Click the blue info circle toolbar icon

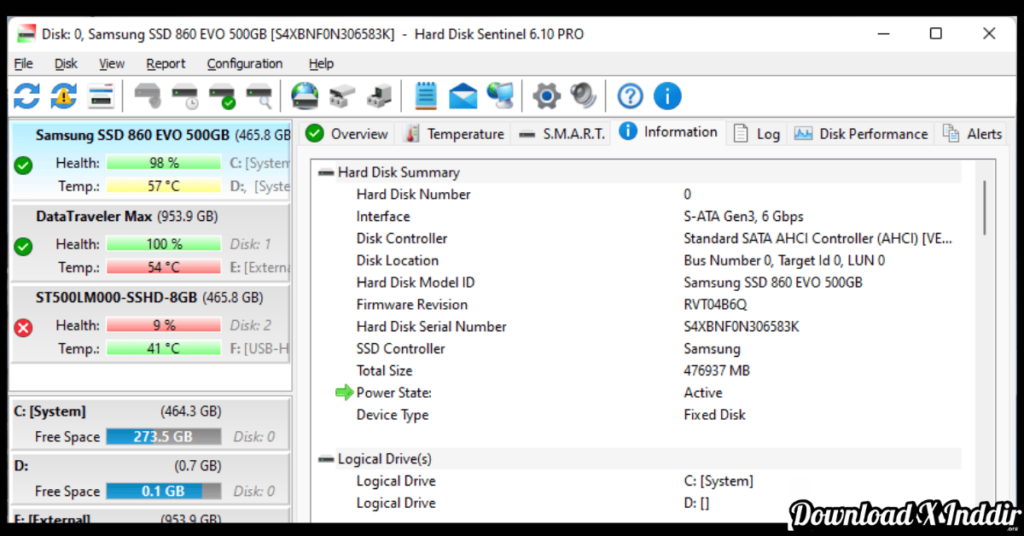pyautogui.click(x=667, y=97)
